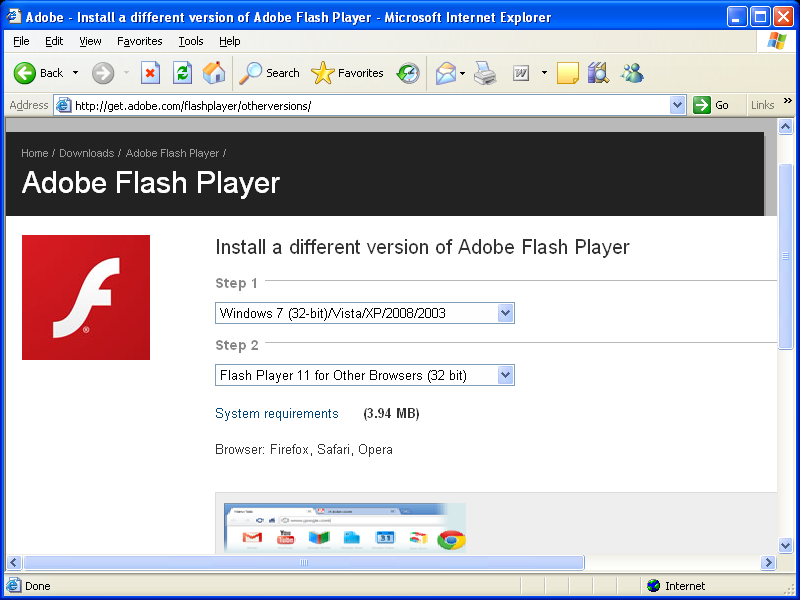Print the page with the printer icon

[x=485, y=73]
